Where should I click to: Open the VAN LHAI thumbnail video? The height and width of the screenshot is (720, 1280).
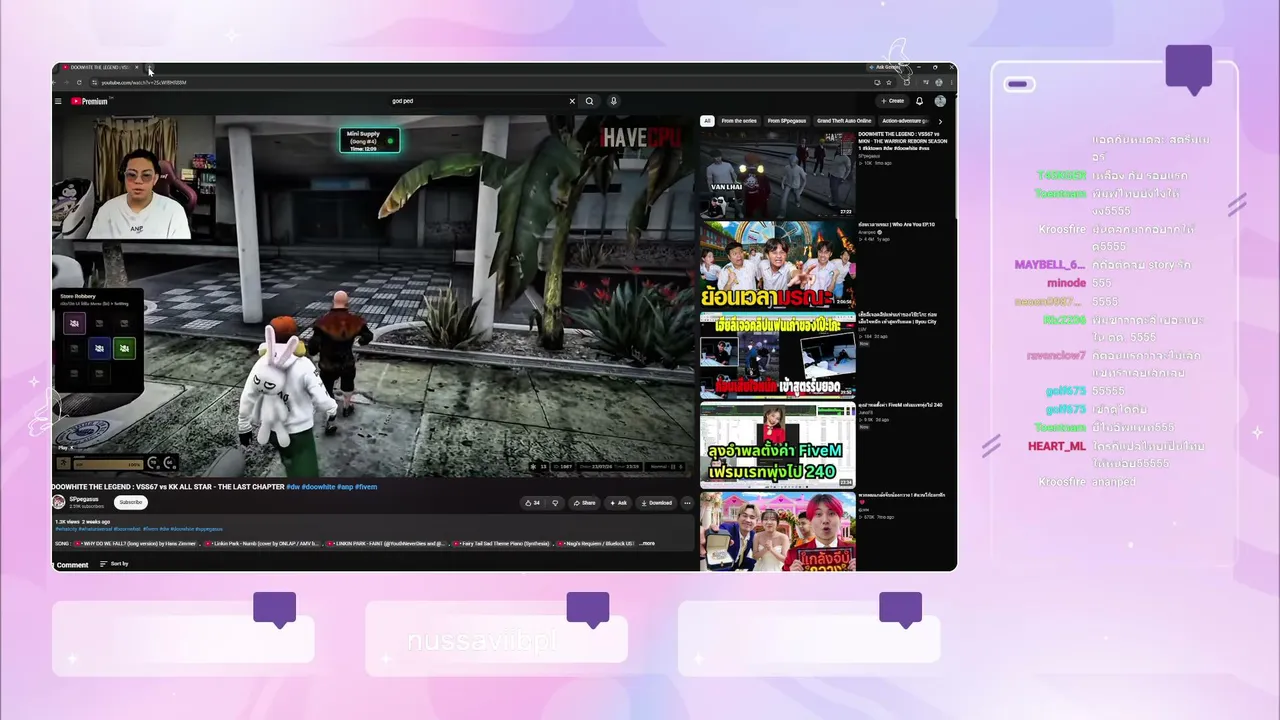(x=778, y=174)
